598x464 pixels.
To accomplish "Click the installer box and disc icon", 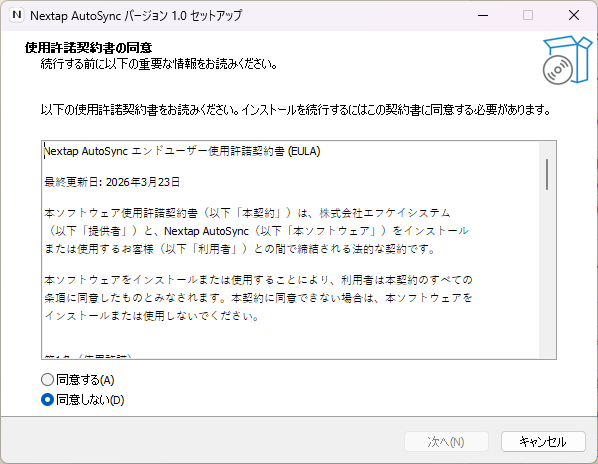I will pyautogui.click(x=567, y=60).
